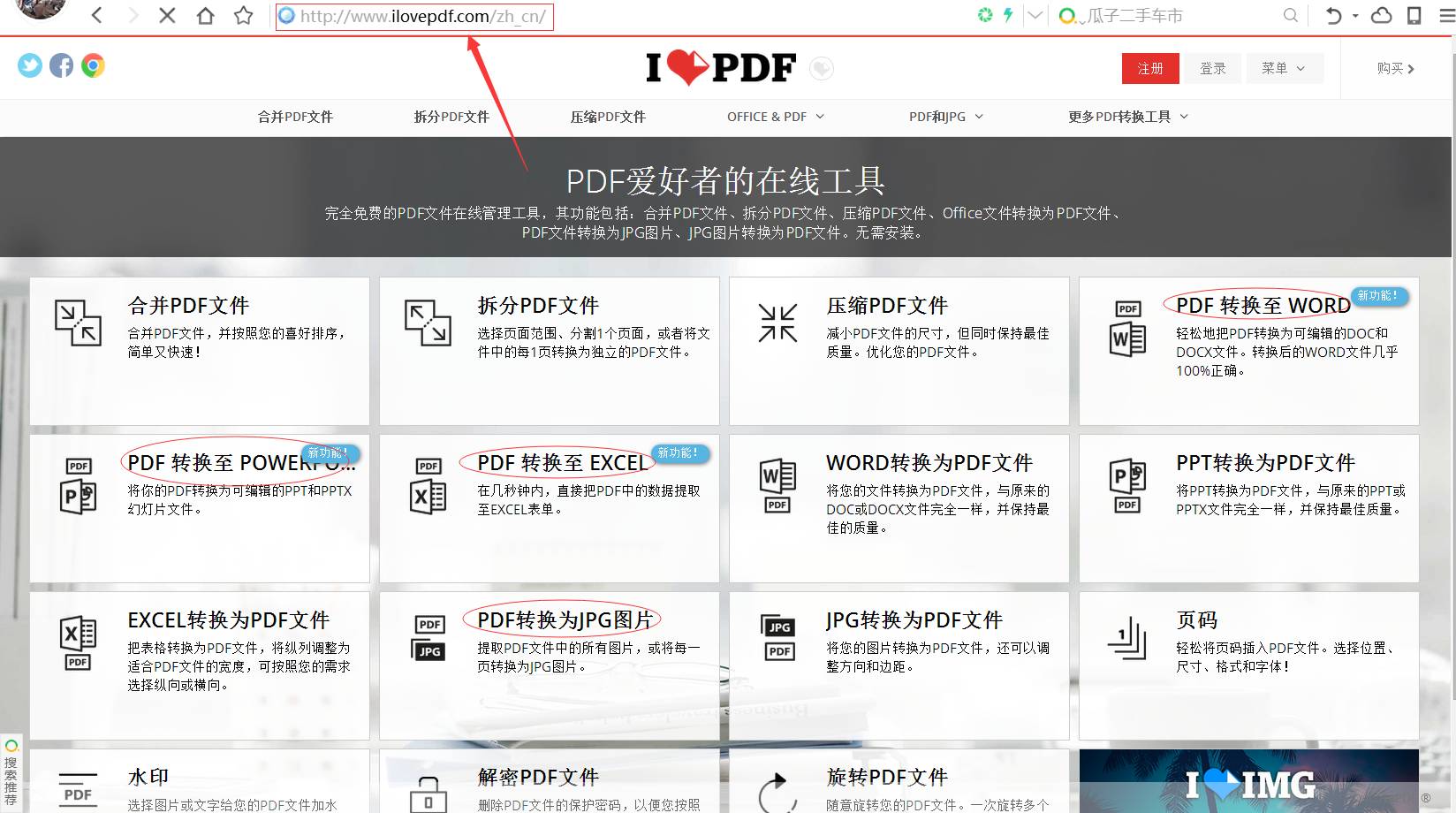Go to browser home page icon
The image size is (1456, 813).
tap(205, 15)
